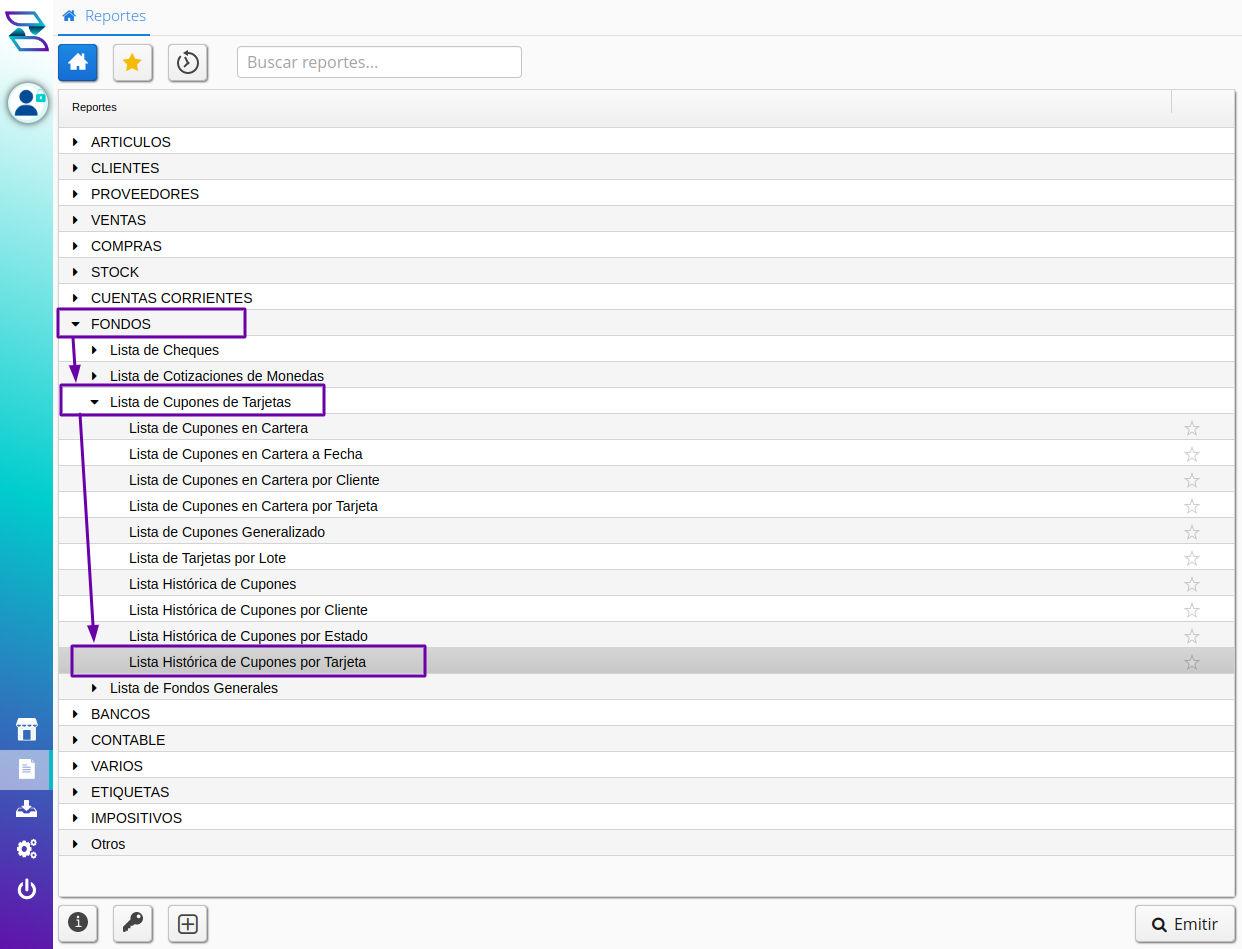1242x949 pixels.
Task: Click the app logo in the sidebar
Action: click(27, 32)
